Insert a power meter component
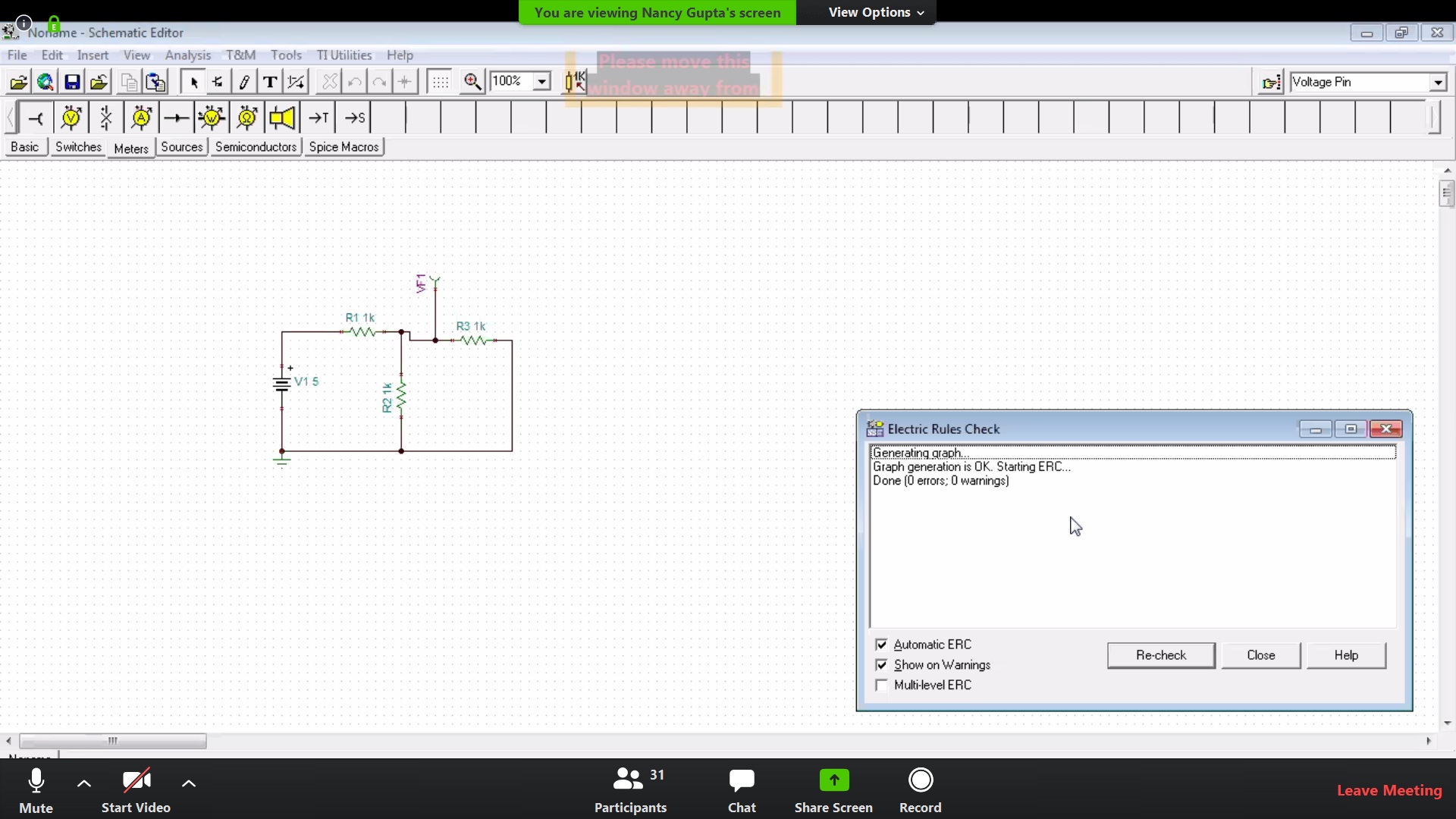This screenshot has width=1456, height=819. pos(212,118)
